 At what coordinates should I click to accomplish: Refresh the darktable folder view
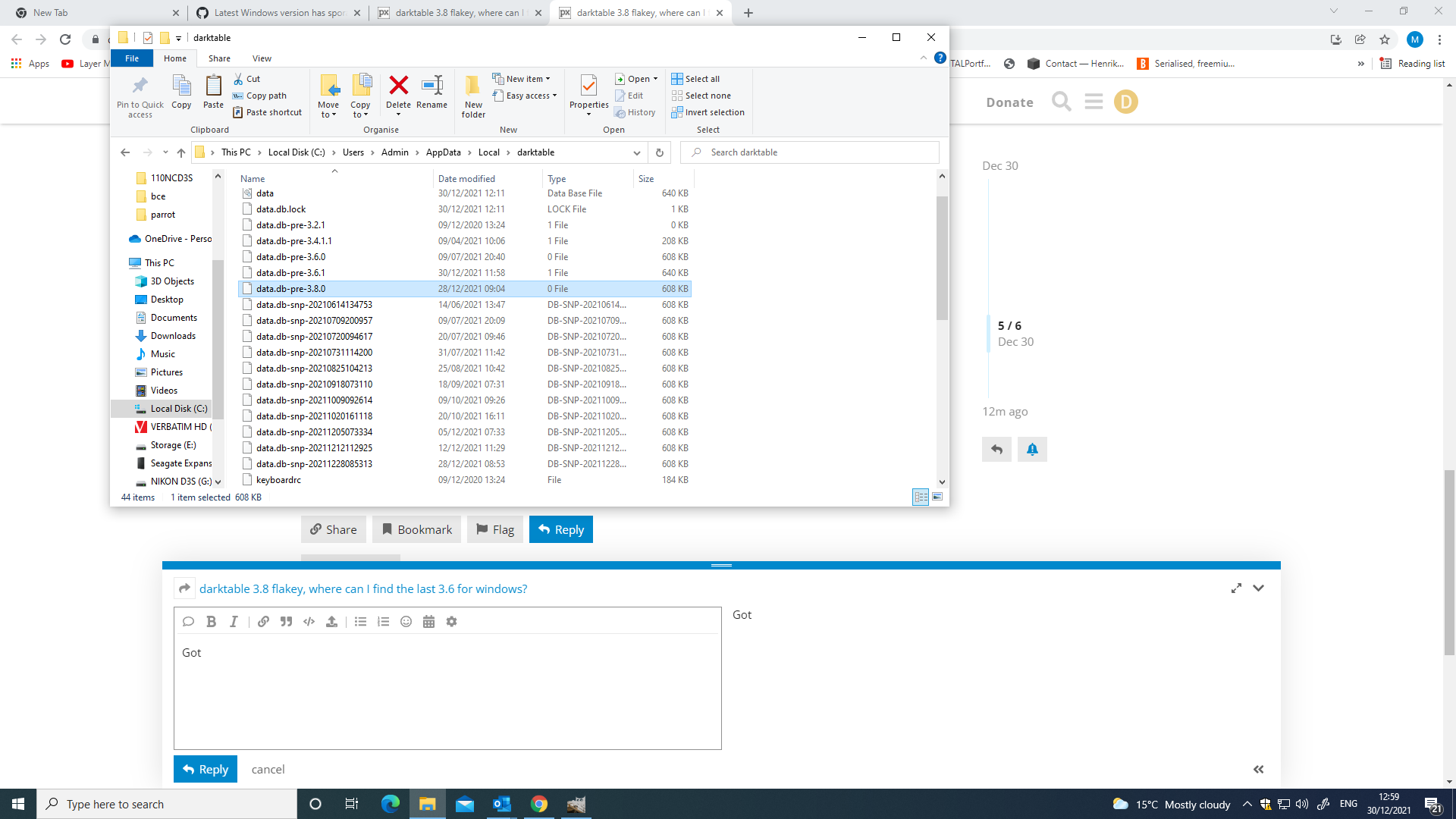click(x=660, y=152)
